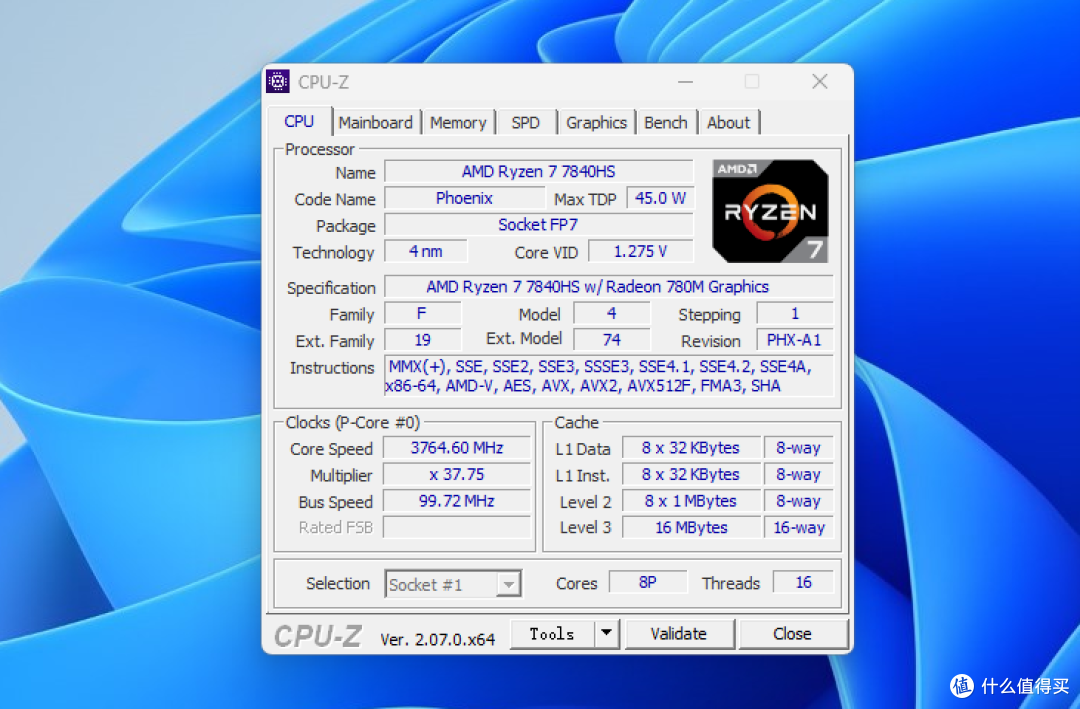Minimize the CPU-Z window
Image resolution: width=1080 pixels, height=709 pixels.
point(685,82)
